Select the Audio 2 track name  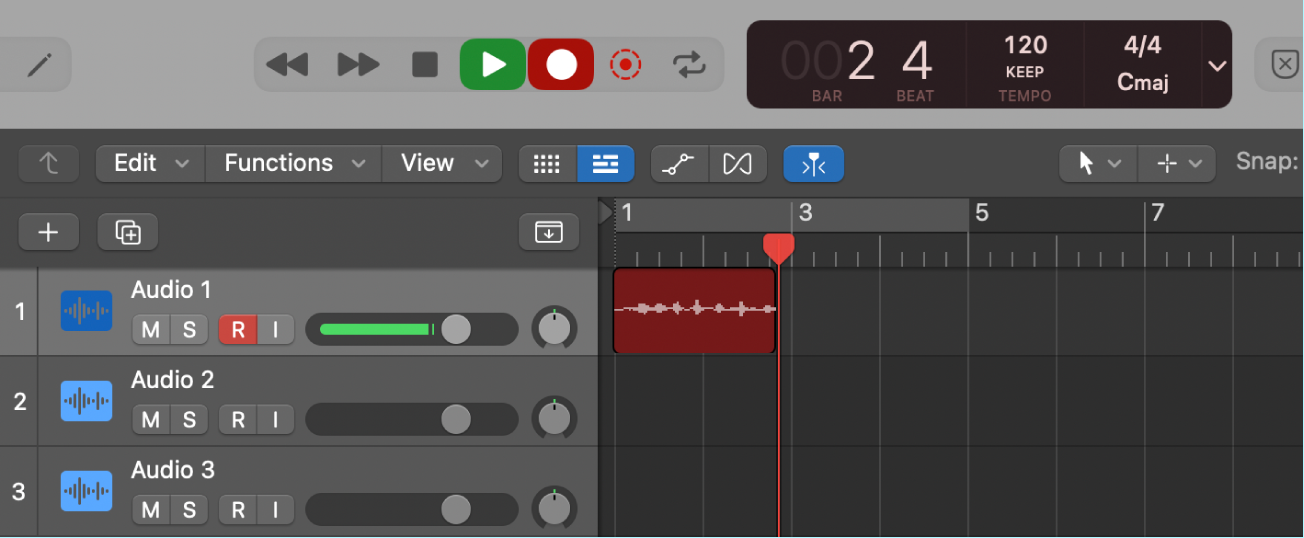point(173,380)
